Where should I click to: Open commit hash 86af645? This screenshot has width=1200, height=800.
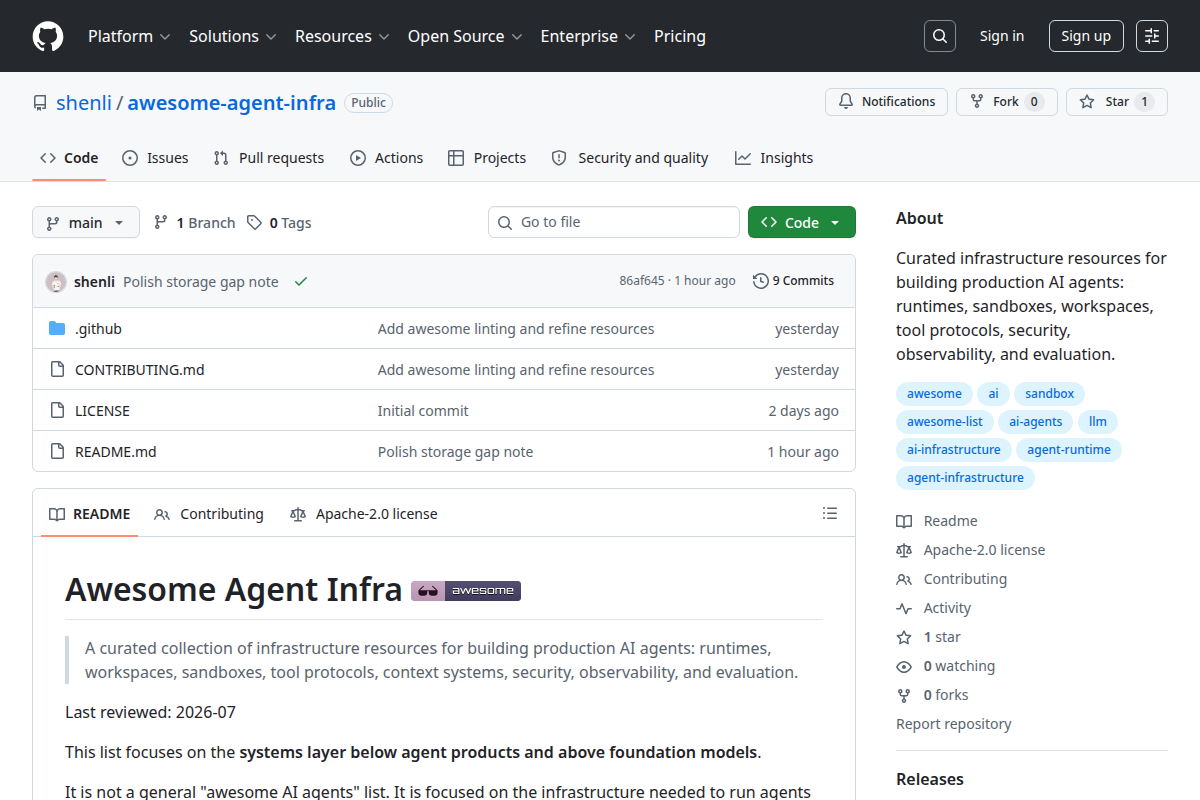[x=642, y=281]
